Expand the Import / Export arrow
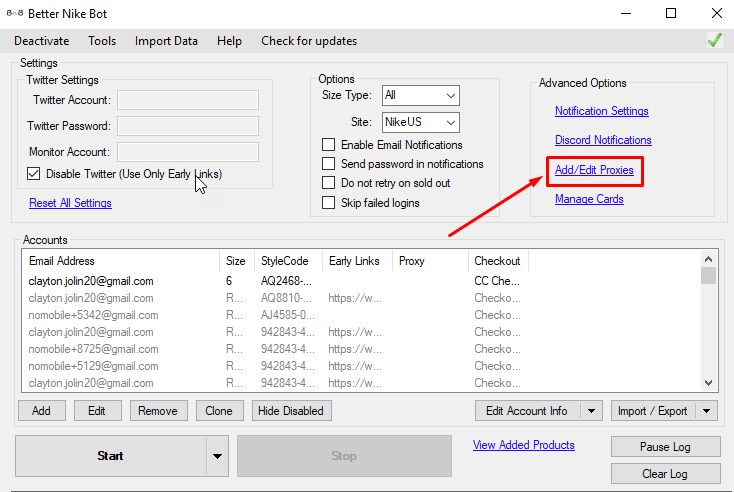 707,411
